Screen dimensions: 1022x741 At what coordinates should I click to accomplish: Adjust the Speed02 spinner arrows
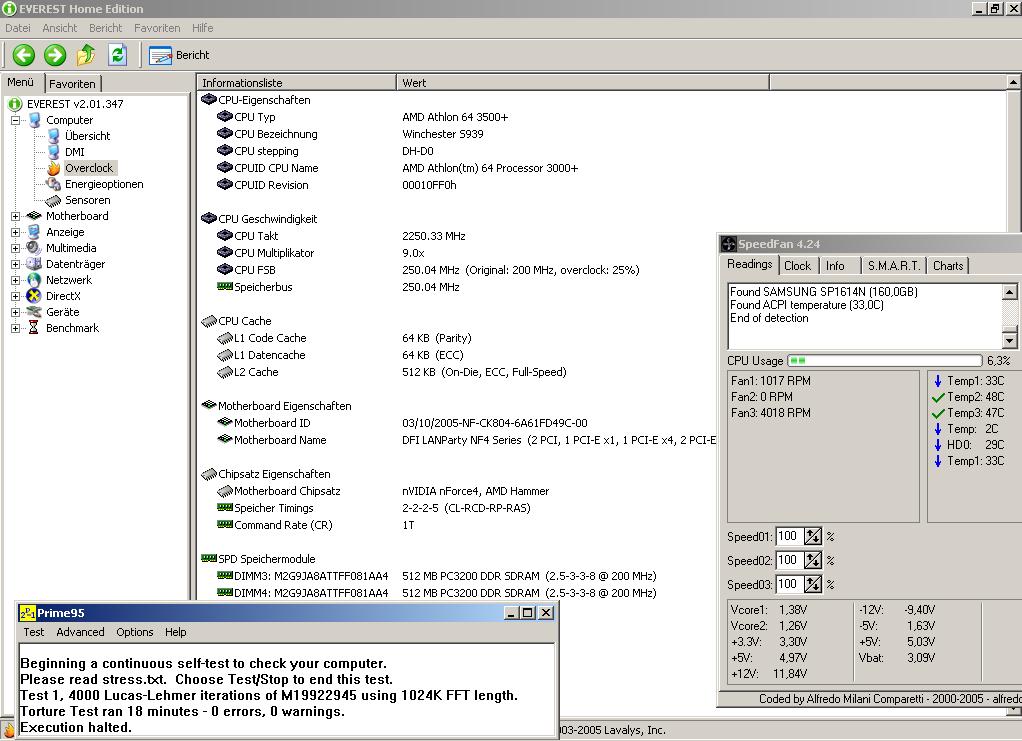click(813, 560)
